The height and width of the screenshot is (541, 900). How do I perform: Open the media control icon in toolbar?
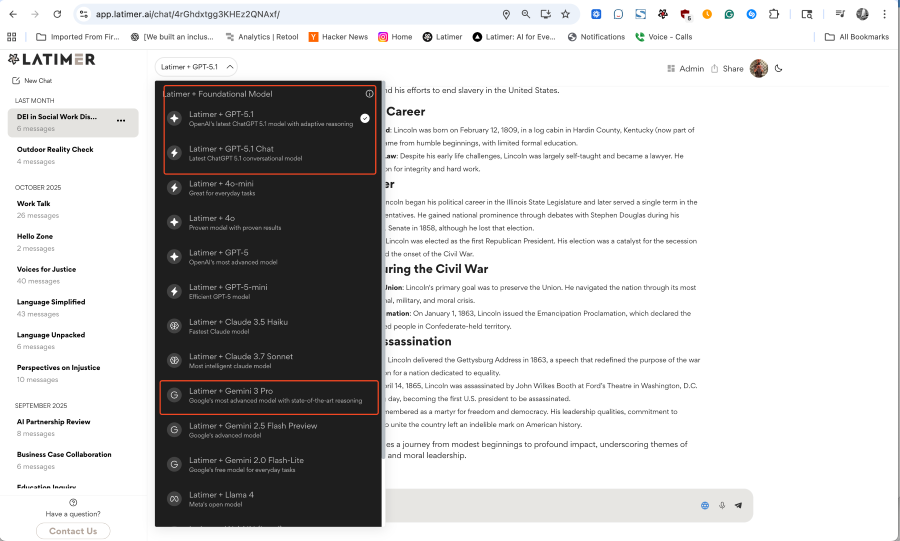840,14
